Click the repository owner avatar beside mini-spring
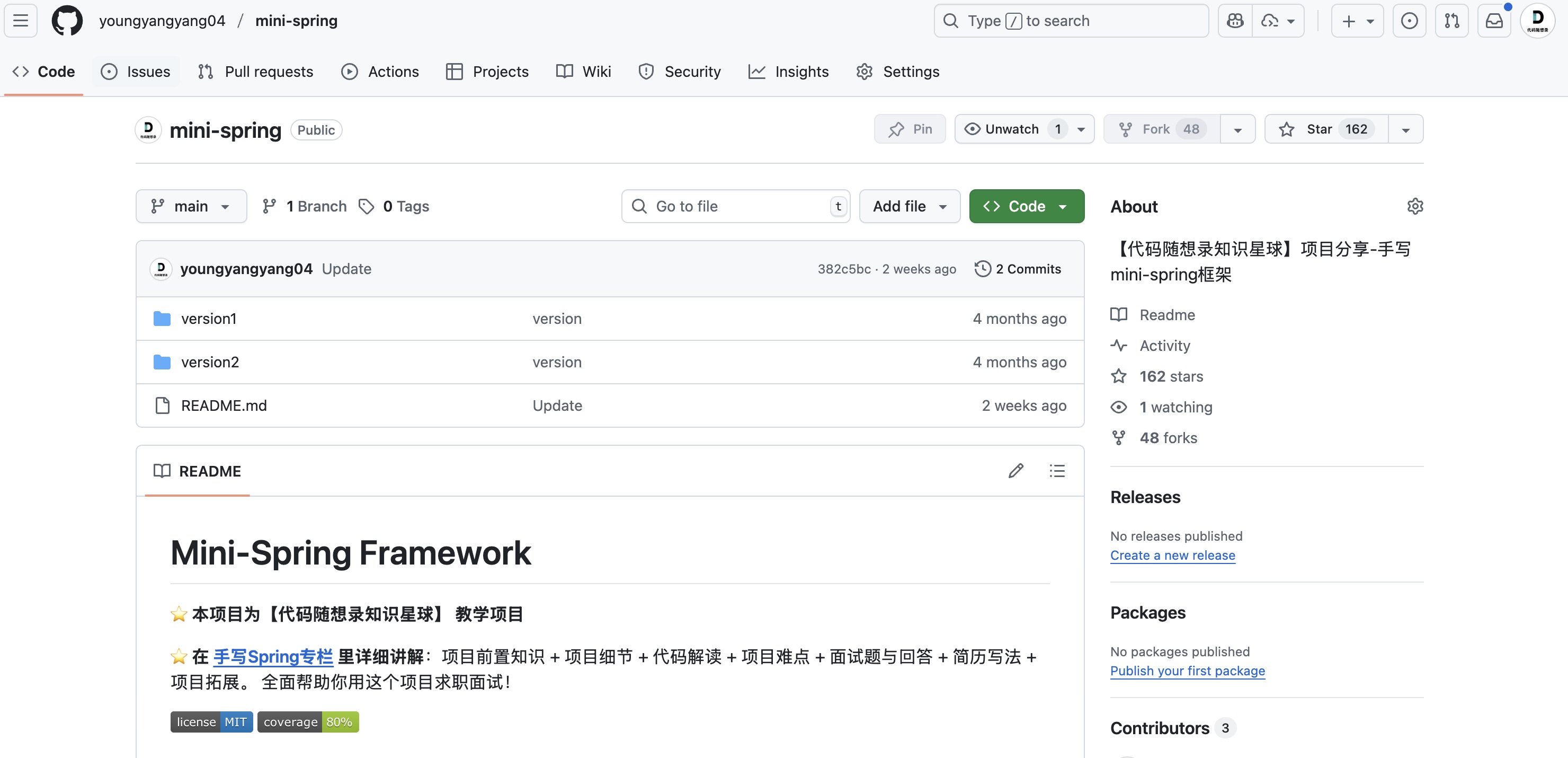Screen dimensions: 1568x758 tap(148, 130)
